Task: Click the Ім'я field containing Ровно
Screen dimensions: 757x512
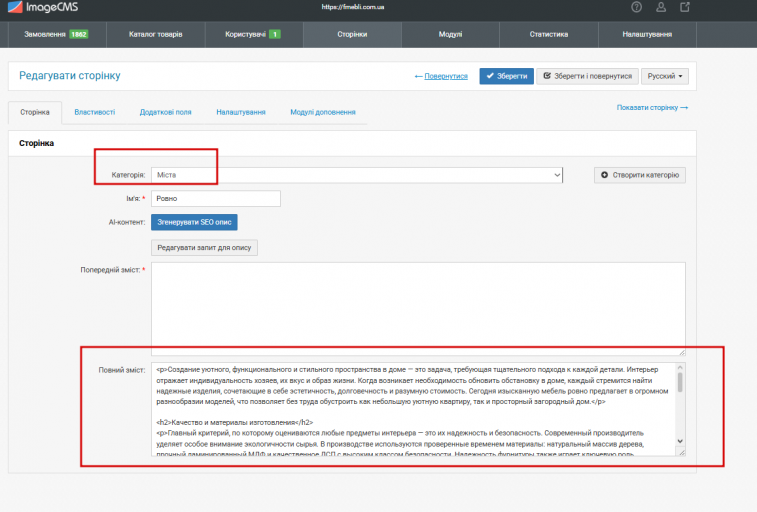Action: point(216,199)
